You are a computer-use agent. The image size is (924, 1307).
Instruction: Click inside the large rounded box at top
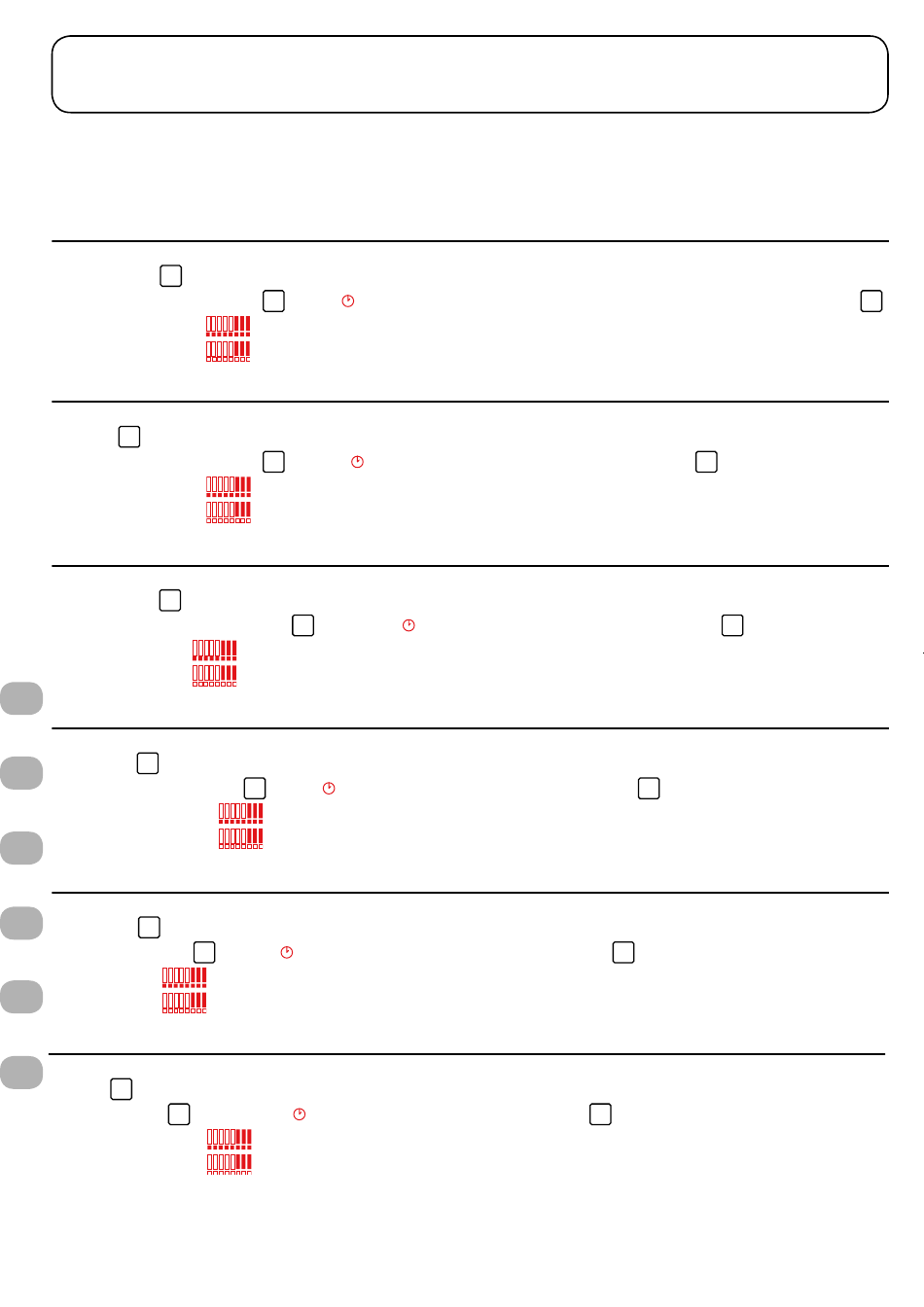pos(470,75)
